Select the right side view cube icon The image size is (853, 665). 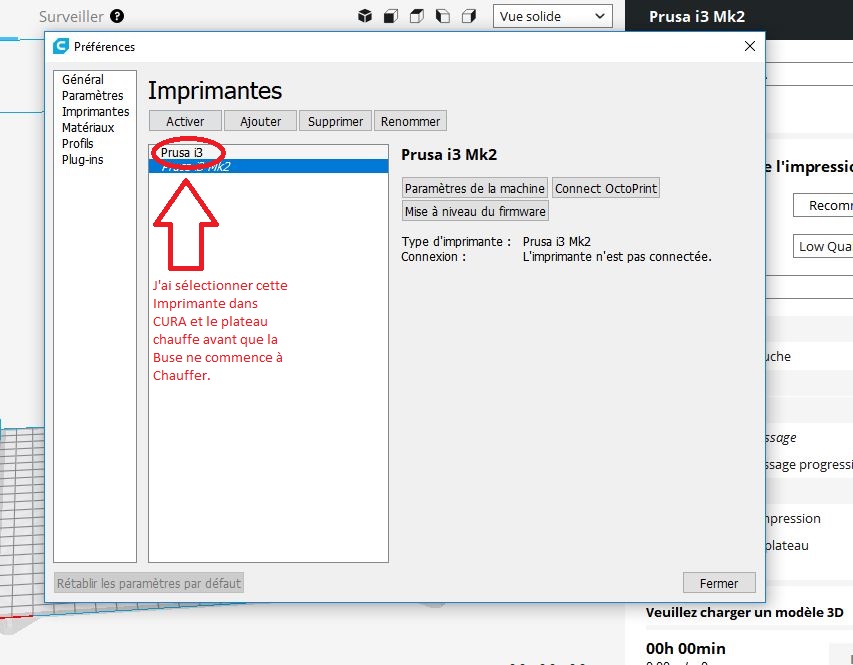(x=468, y=16)
